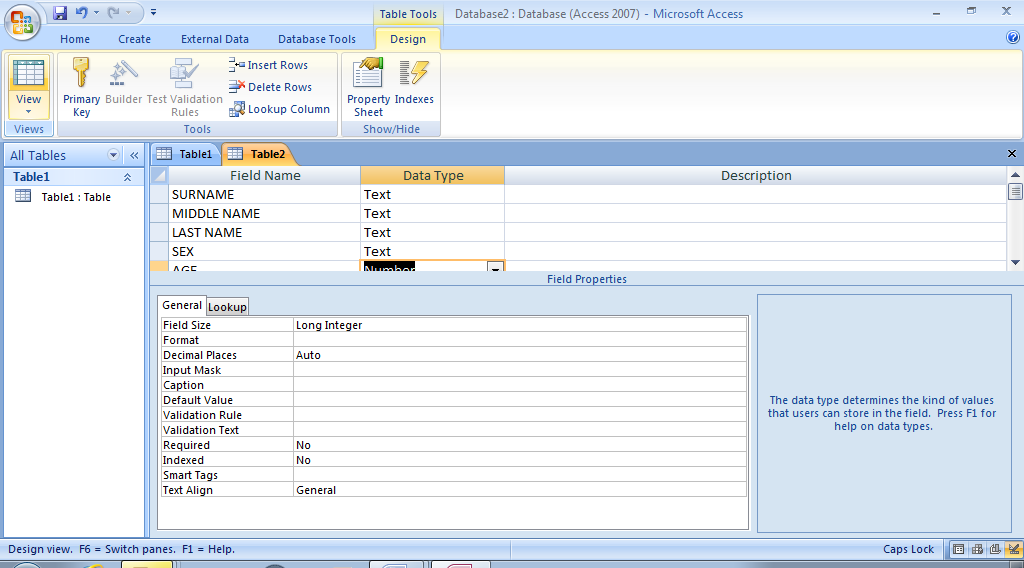1024x568 pixels.
Task: Open the All Tables navigation dropdown
Action: click(x=113, y=155)
